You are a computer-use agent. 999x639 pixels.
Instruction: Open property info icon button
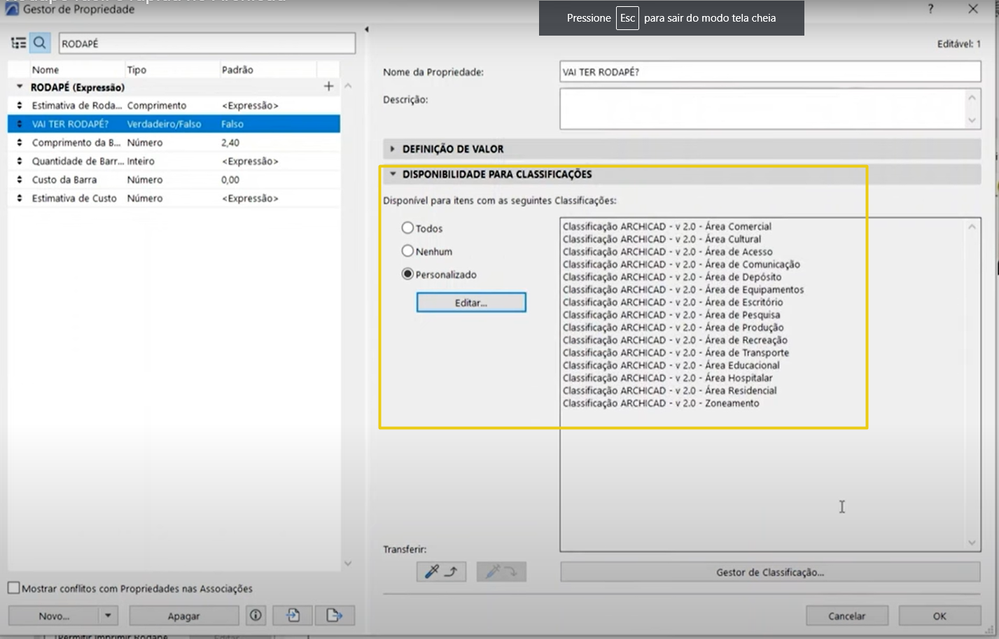pyautogui.click(x=255, y=615)
